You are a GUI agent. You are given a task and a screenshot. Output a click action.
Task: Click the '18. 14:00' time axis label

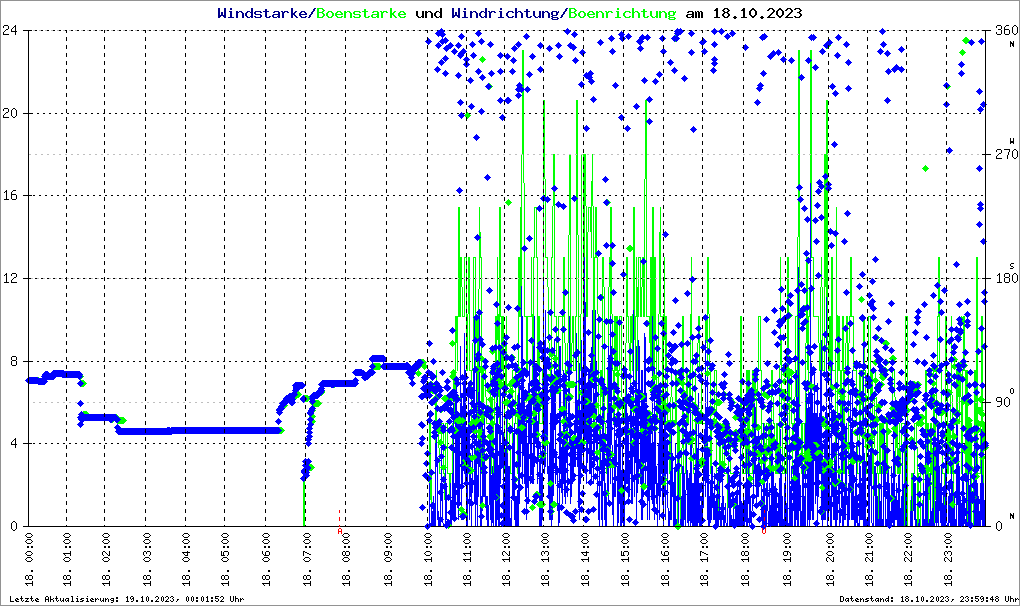tap(586, 559)
